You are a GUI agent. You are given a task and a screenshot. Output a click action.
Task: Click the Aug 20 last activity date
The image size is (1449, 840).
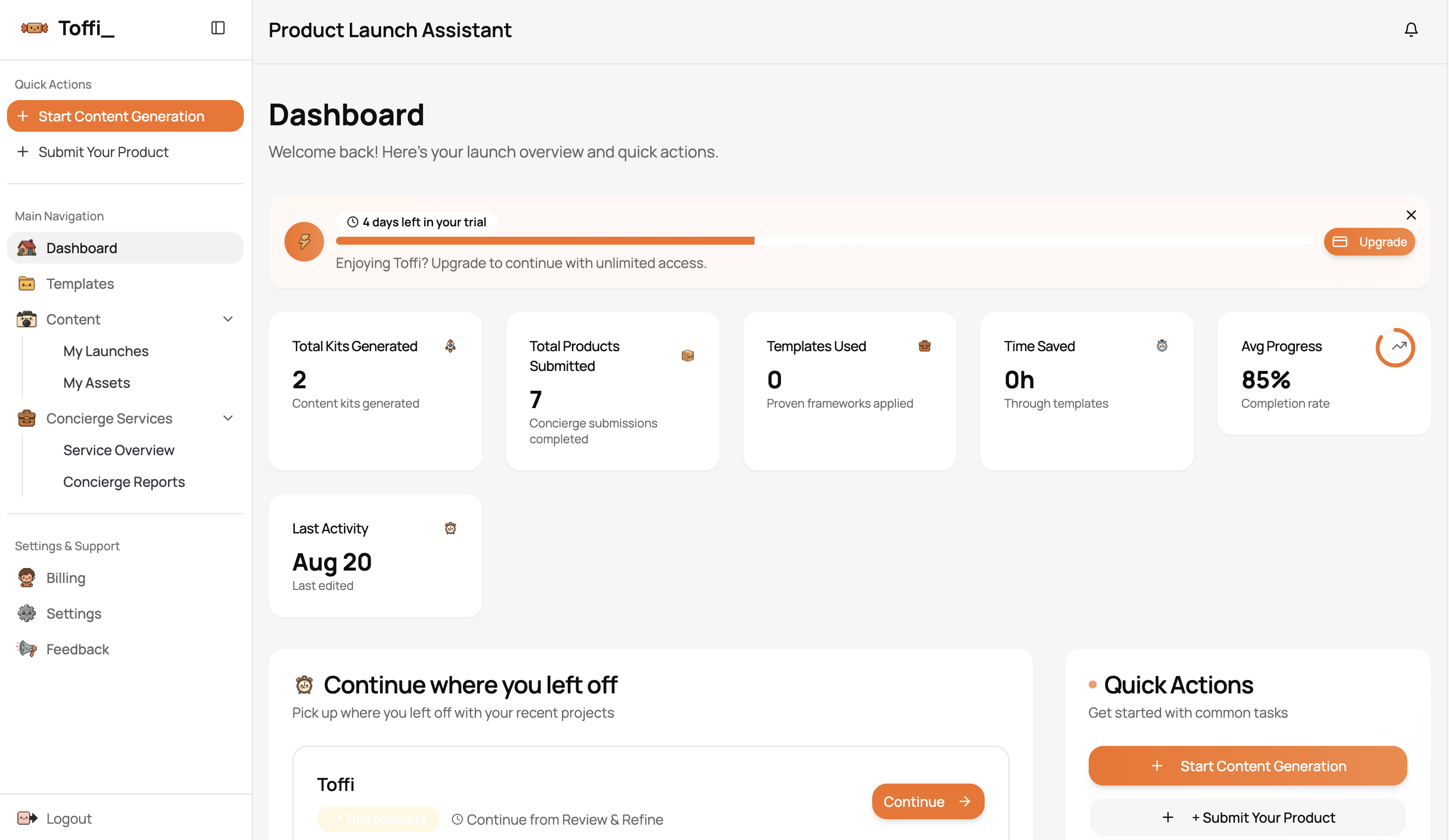[x=332, y=562]
